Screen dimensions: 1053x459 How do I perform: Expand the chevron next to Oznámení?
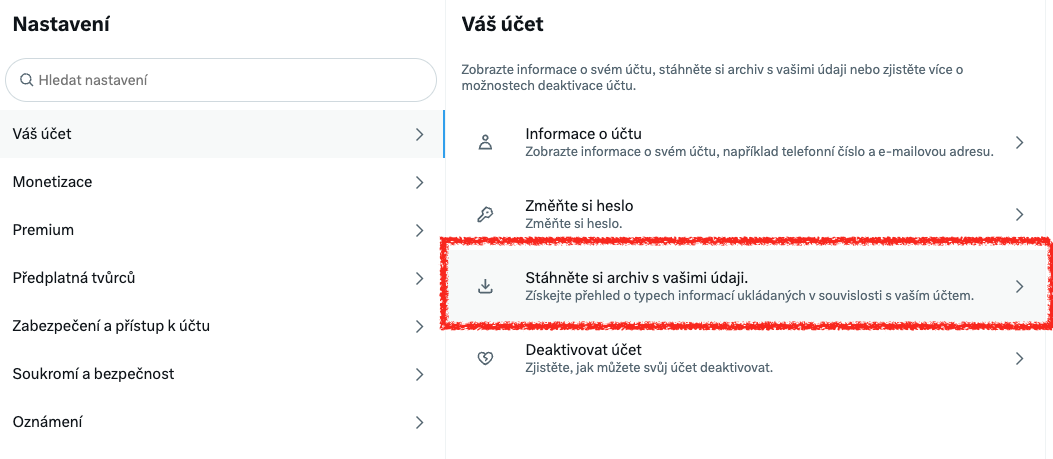(420, 422)
